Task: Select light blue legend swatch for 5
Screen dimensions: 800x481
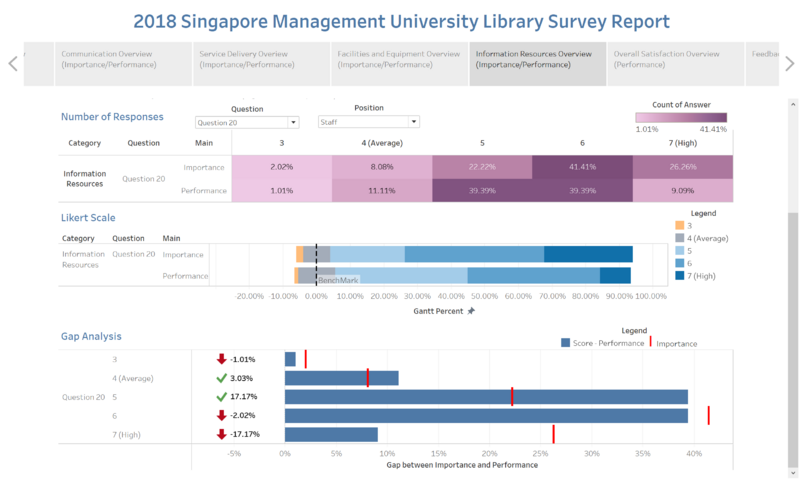Action: coord(680,250)
